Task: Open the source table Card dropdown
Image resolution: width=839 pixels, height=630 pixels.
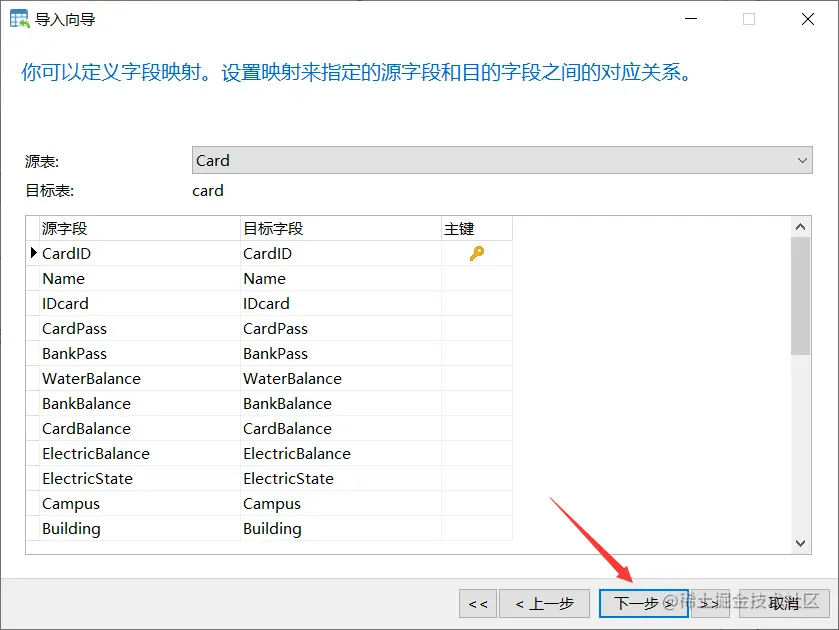Action: click(x=502, y=160)
